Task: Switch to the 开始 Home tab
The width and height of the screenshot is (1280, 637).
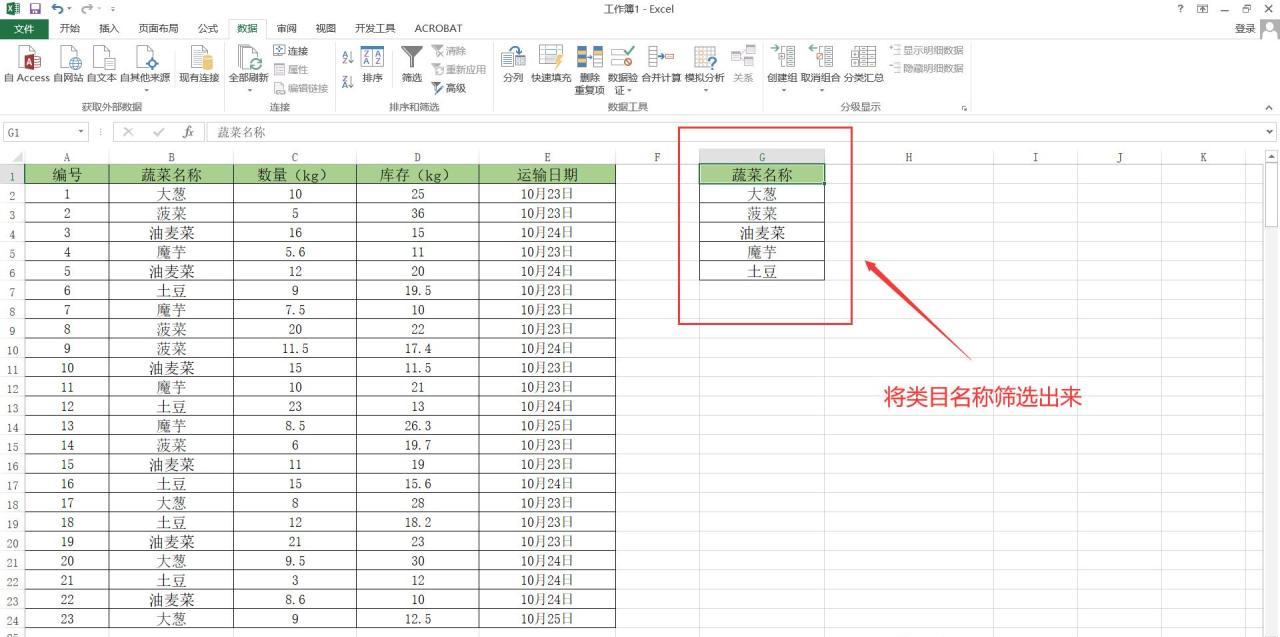Action: [x=70, y=28]
